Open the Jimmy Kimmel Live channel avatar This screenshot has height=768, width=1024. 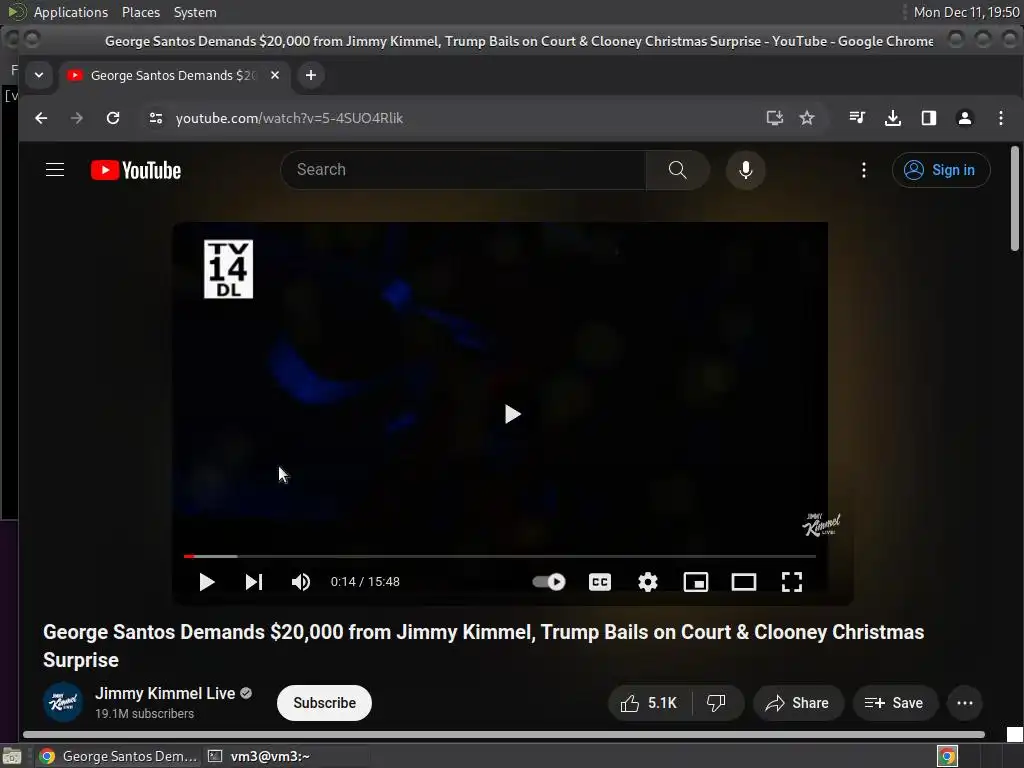point(63,703)
